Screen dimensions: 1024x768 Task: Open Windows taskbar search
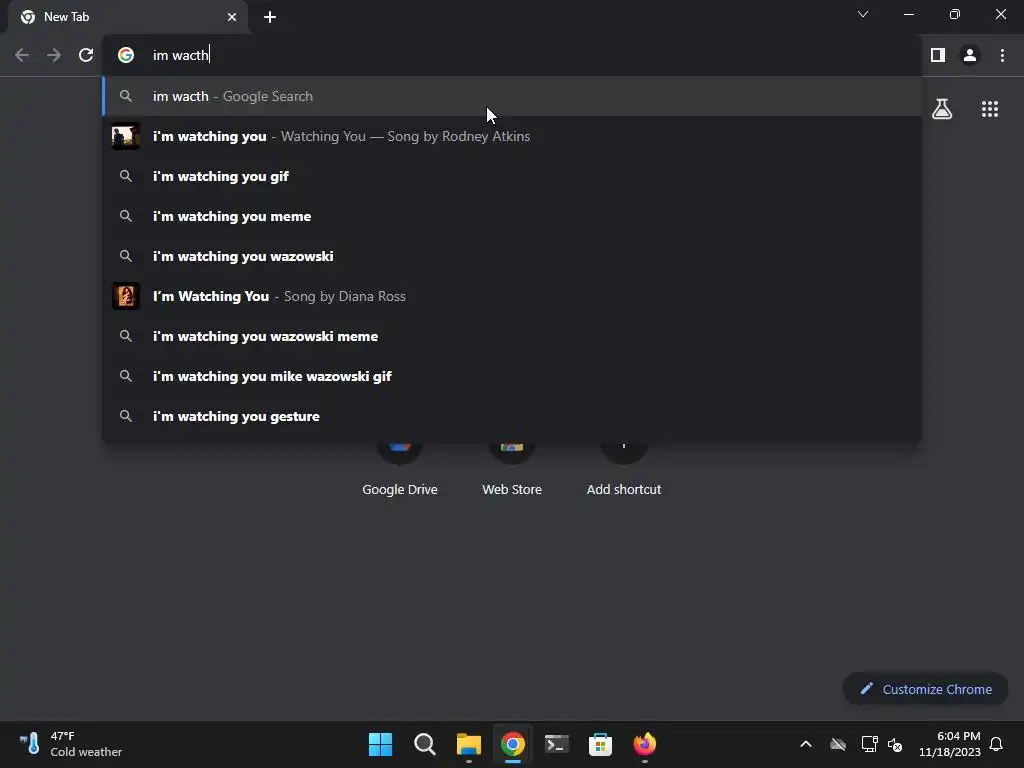[424, 744]
